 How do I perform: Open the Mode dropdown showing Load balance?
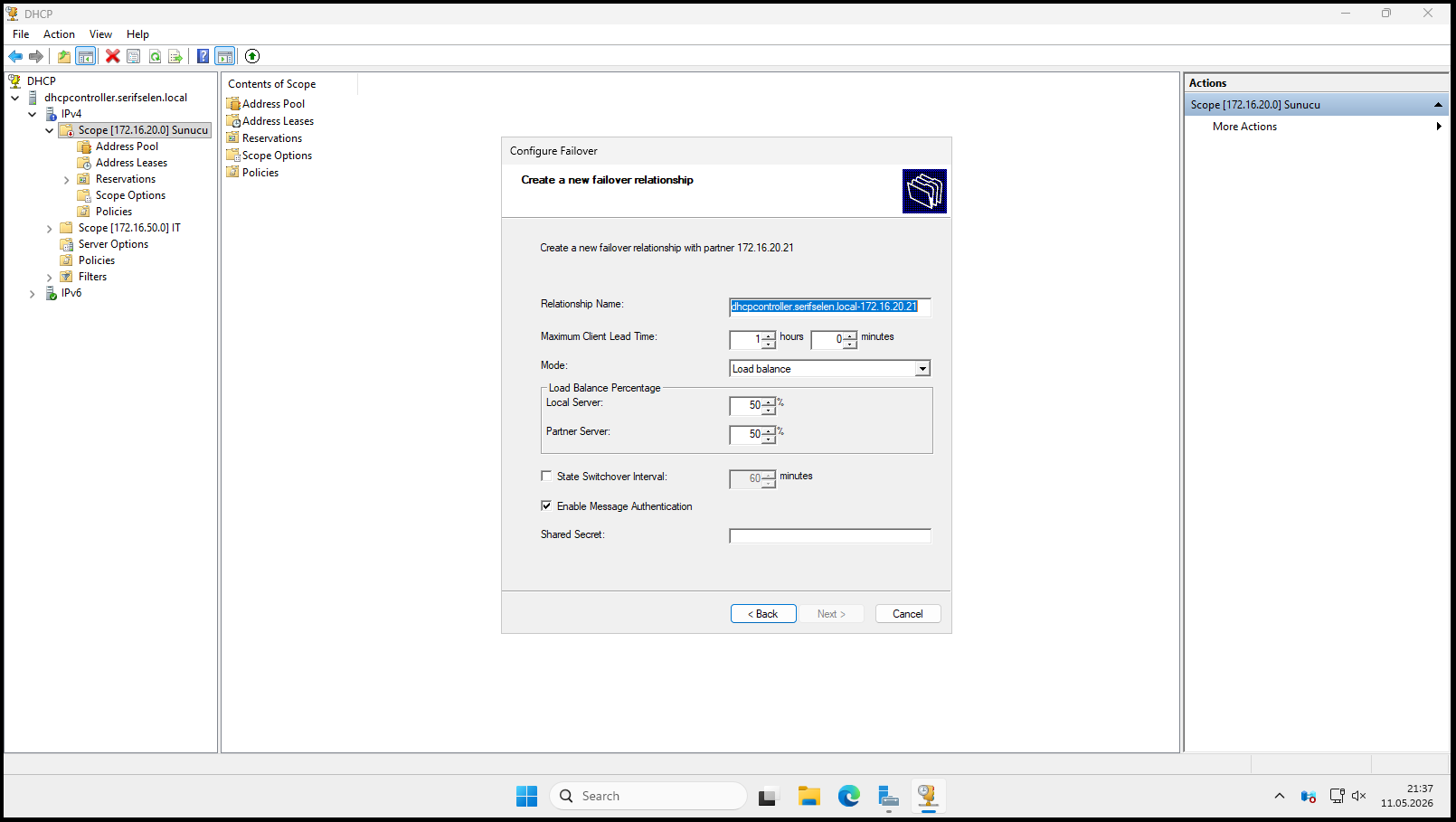point(922,369)
